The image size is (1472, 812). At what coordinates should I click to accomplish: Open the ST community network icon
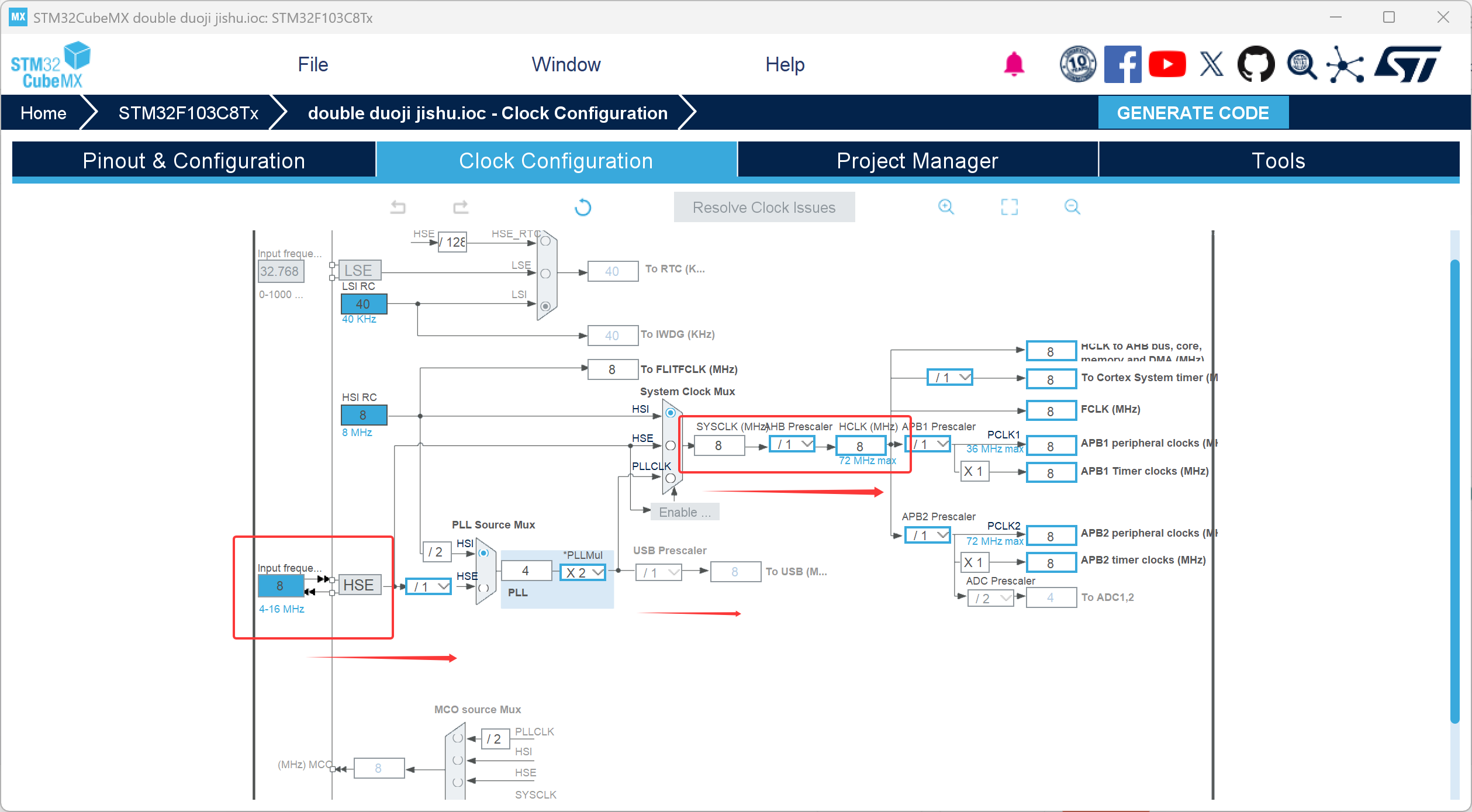pos(1345,64)
